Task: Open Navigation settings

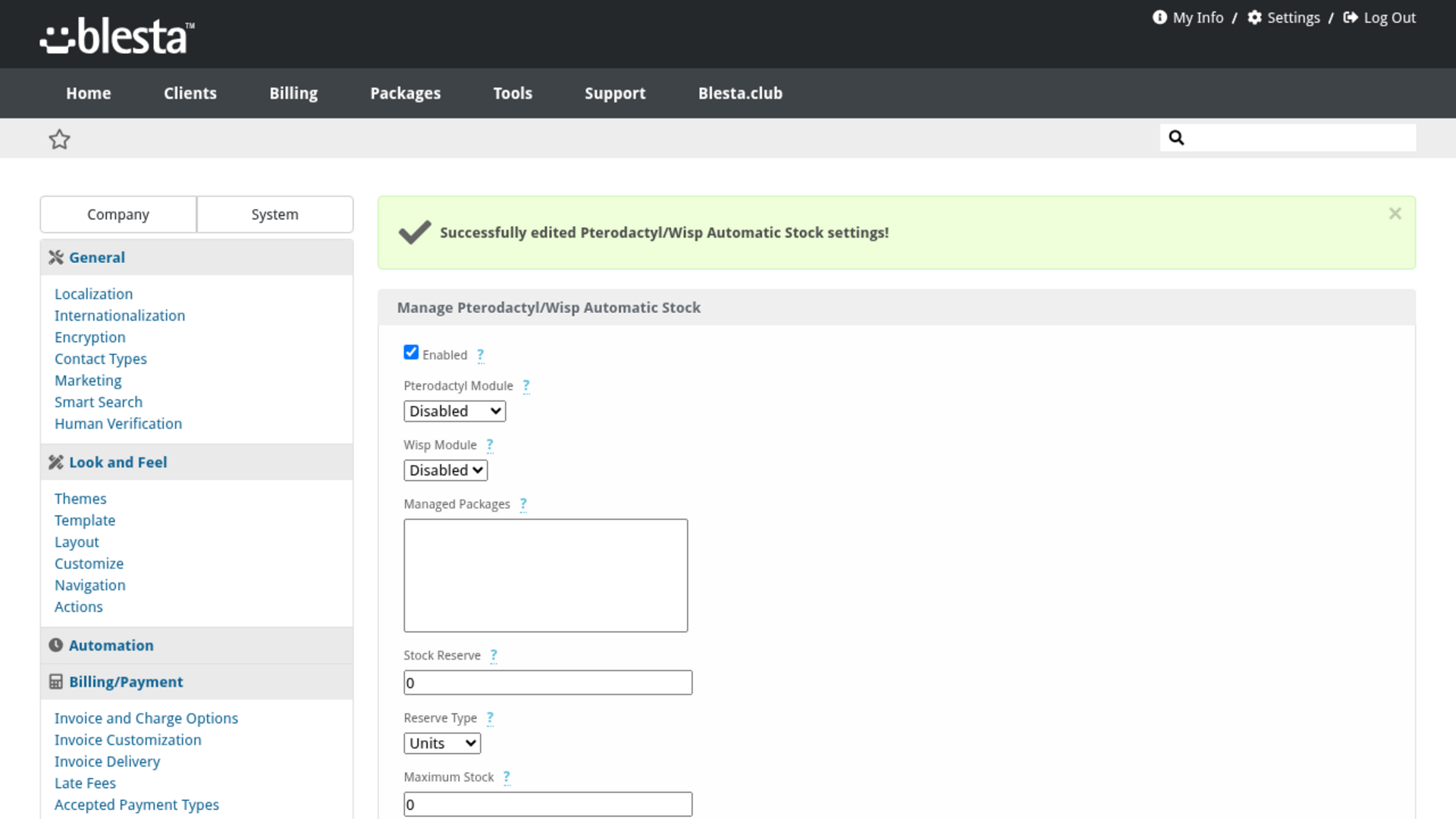Action: [x=90, y=585]
